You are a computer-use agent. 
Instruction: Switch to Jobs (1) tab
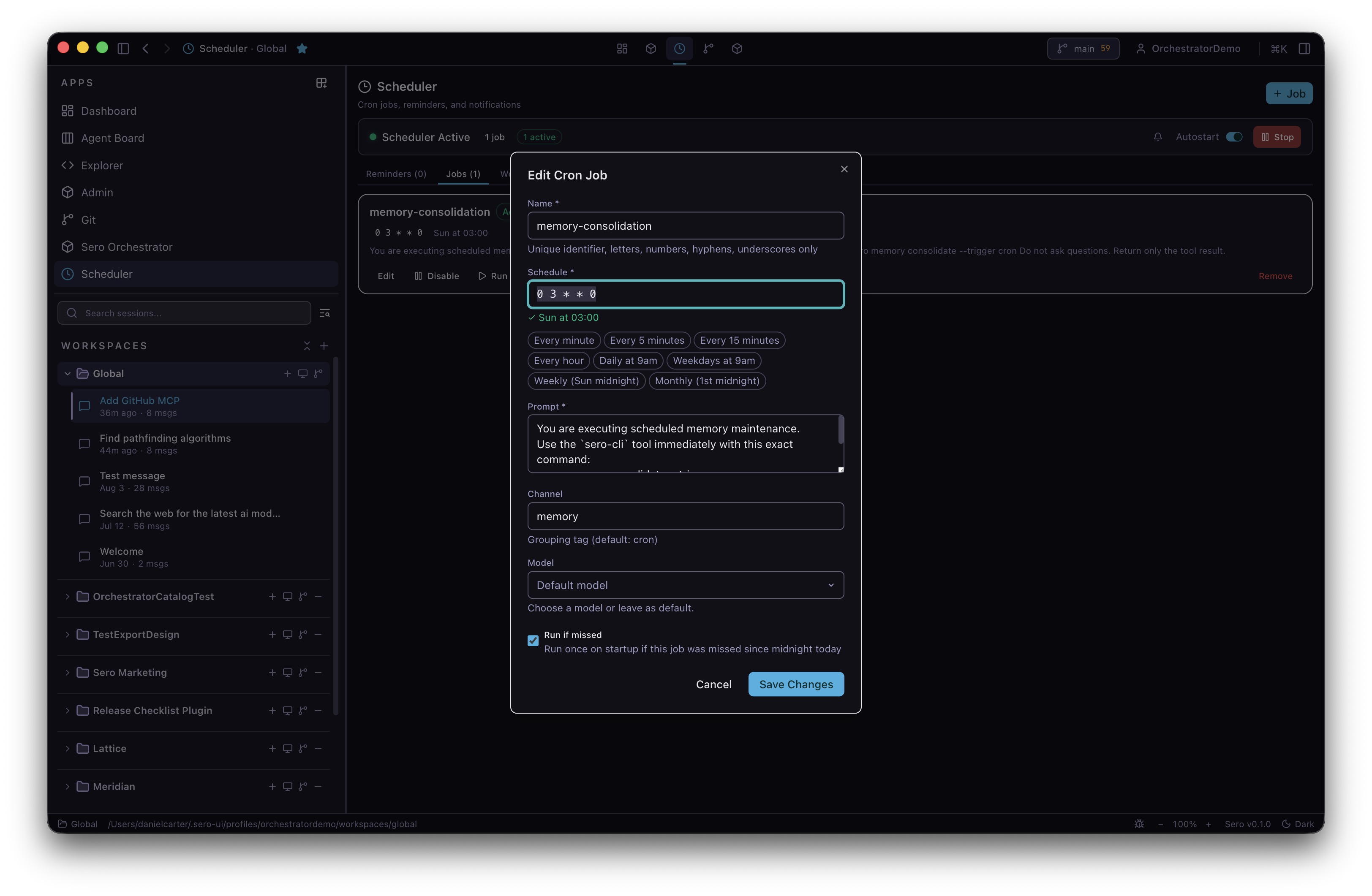point(463,174)
